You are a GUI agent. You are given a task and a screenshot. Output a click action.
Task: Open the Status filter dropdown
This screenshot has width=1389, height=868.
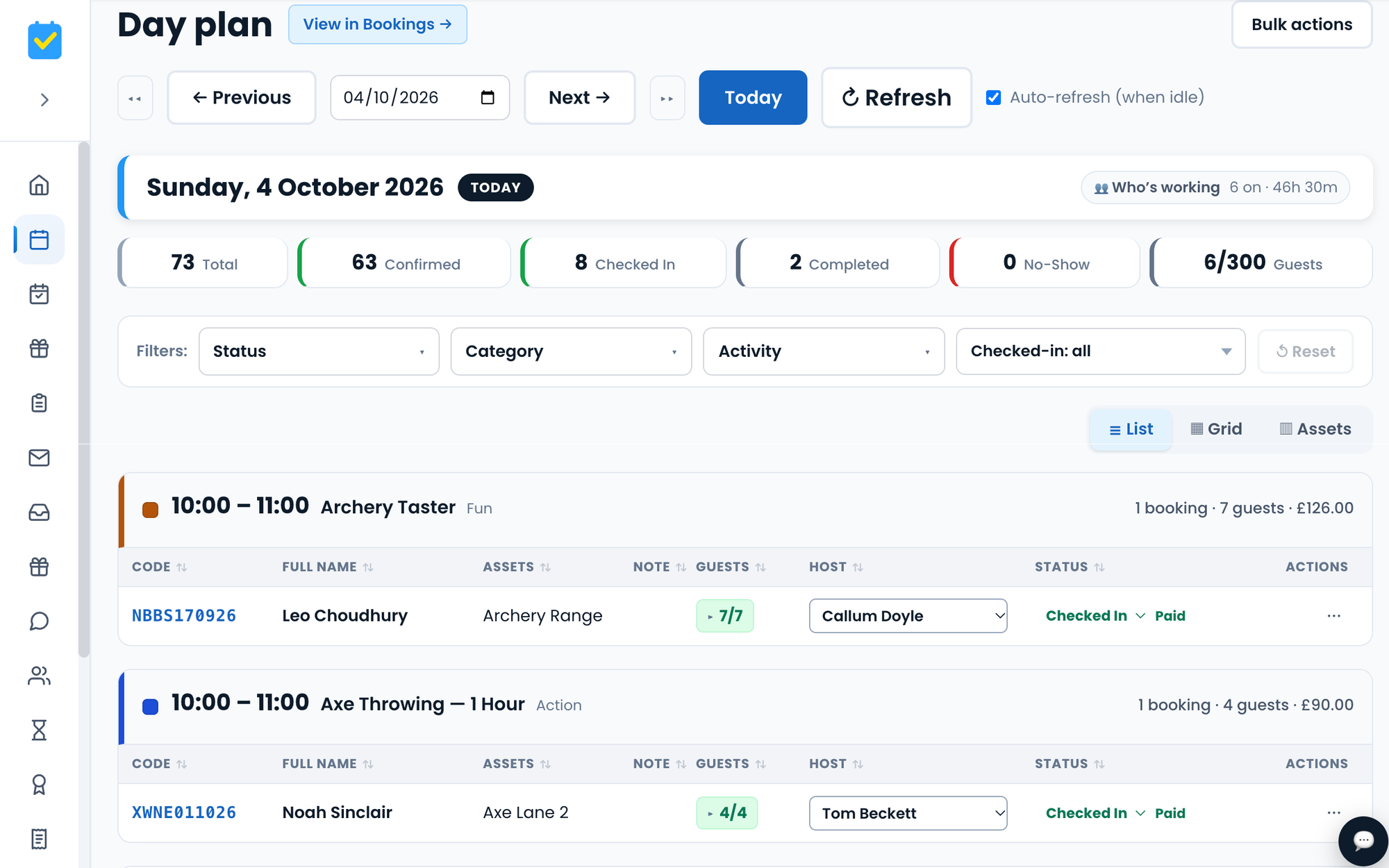[319, 351]
